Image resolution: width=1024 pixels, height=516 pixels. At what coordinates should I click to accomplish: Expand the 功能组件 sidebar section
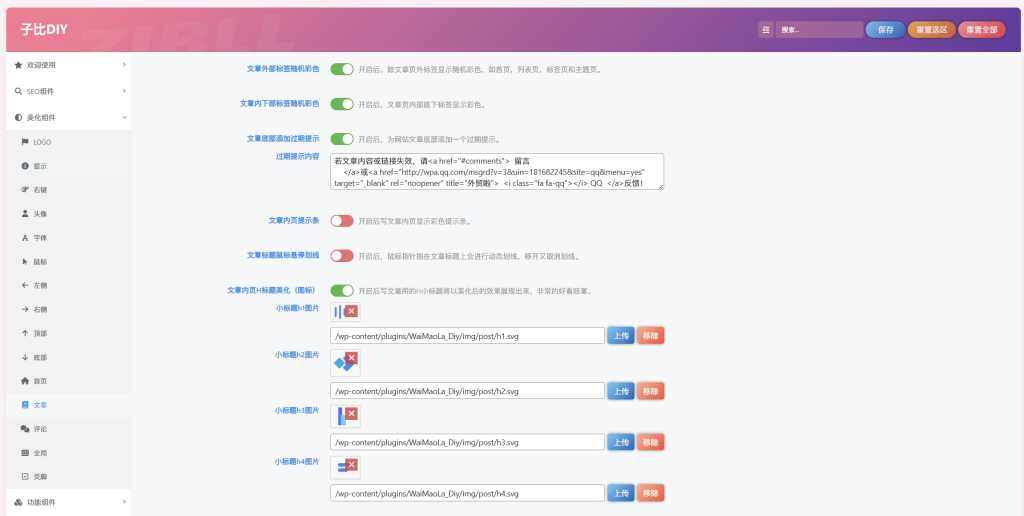pyautogui.click(x=65, y=501)
